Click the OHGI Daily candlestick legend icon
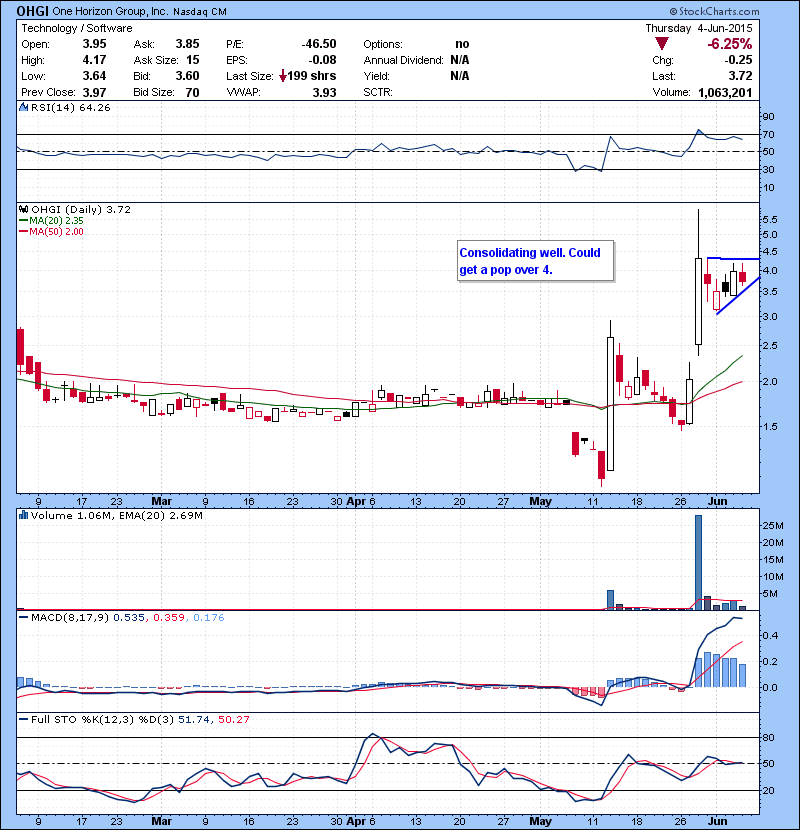 [23, 210]
